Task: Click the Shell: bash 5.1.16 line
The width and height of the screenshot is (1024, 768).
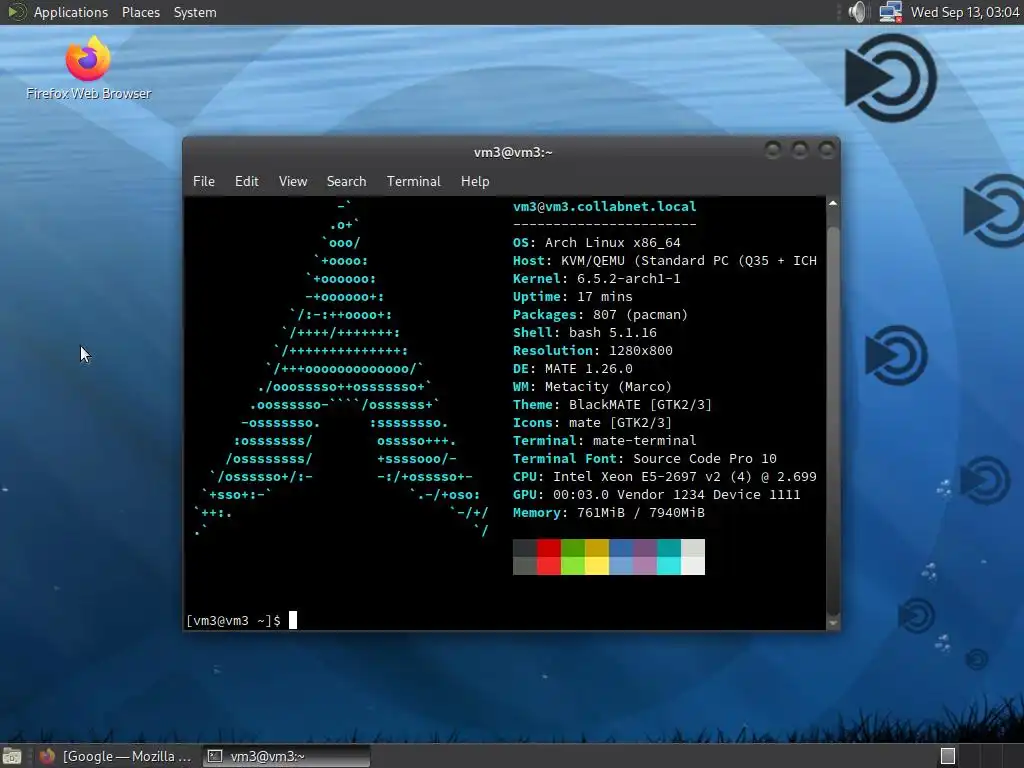Action: [585, 332]
